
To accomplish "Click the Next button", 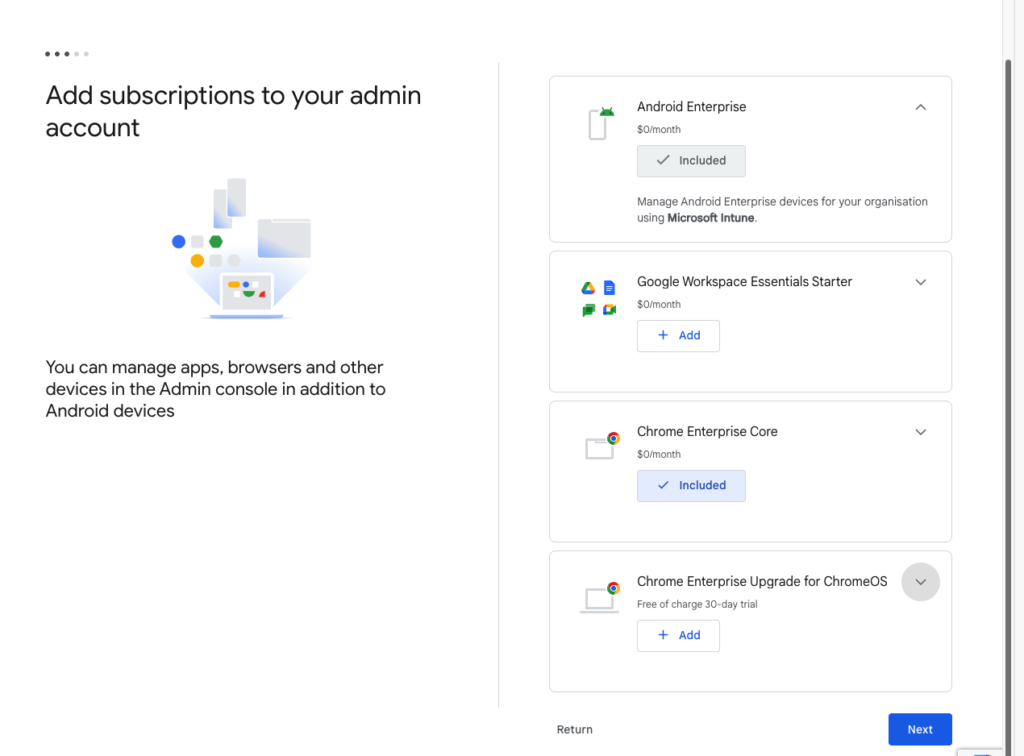I will pyautogui.click(x=920, y=729).
